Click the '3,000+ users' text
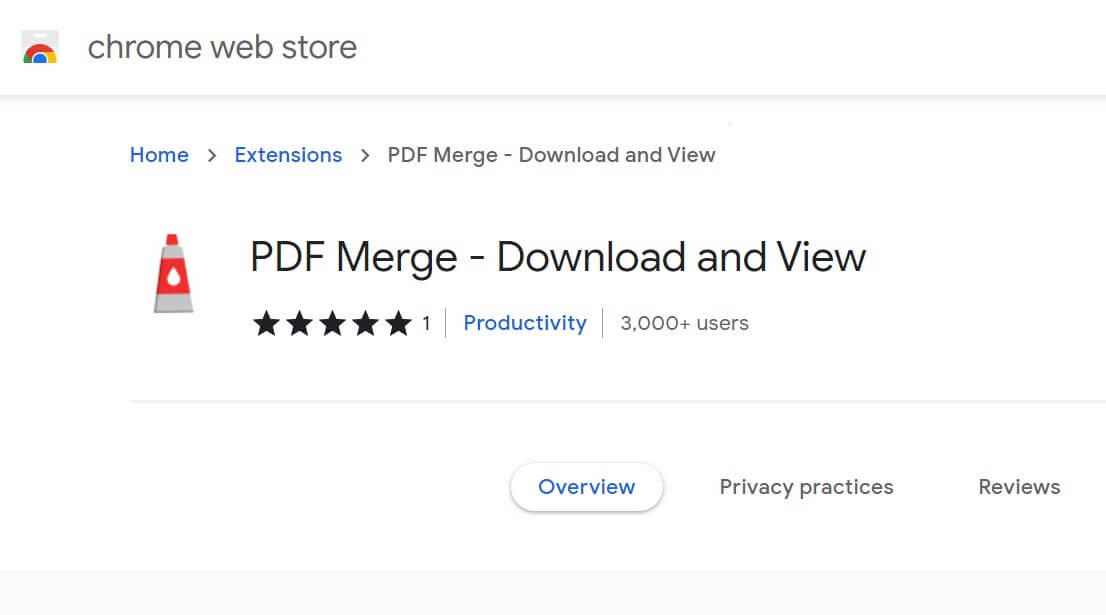The width and height of the screenshot is (1106, 615). [x=684, y=323]
